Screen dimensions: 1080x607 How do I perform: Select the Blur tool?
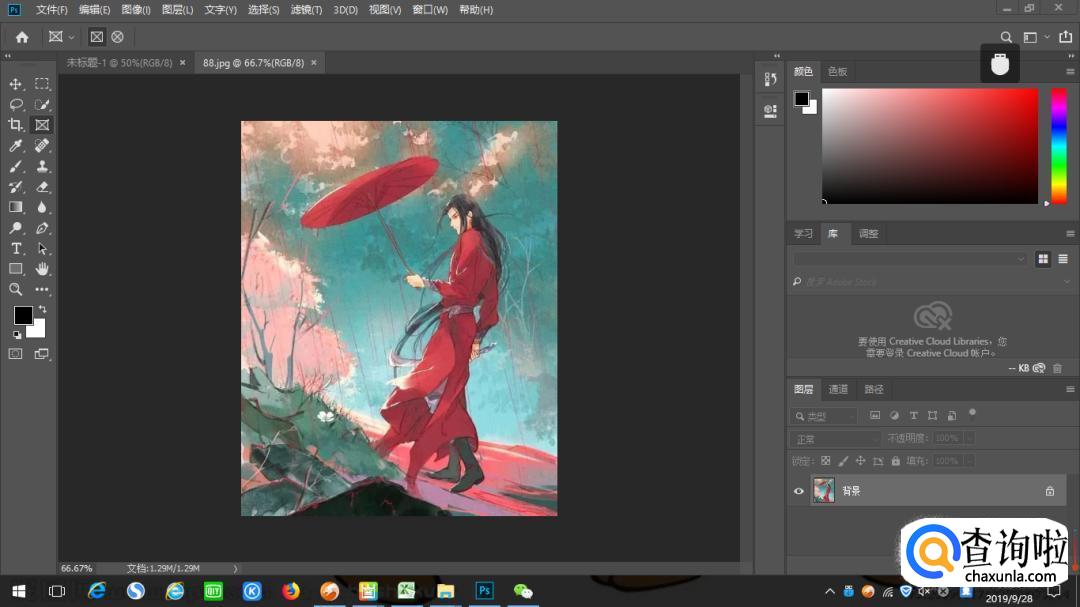(x=42, y=207)
